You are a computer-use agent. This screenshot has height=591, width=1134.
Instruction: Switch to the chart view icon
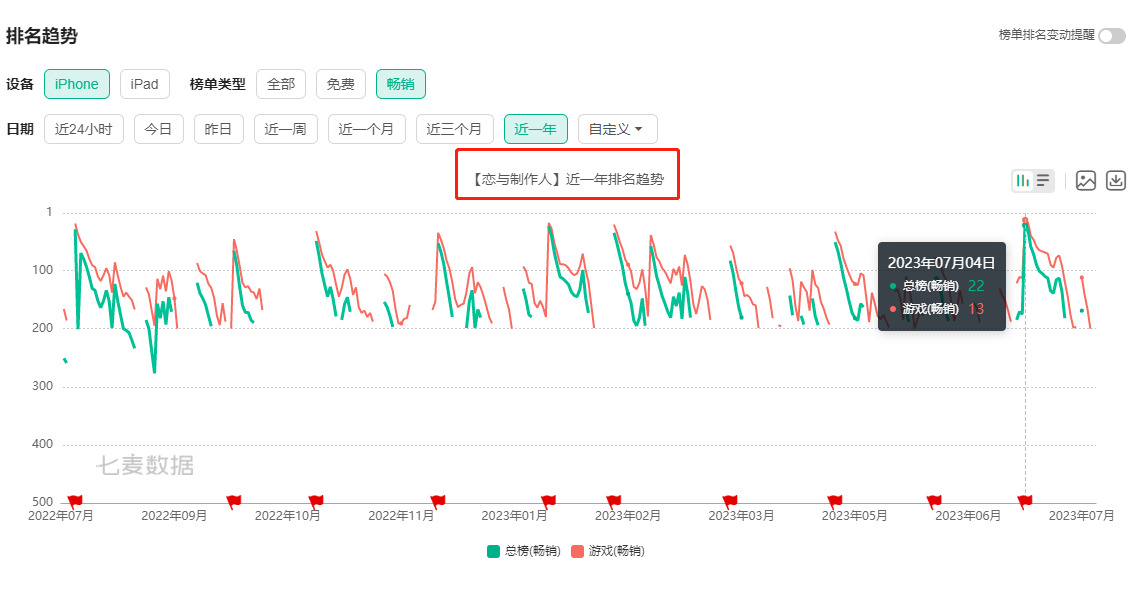click(x=1023, y=181)
